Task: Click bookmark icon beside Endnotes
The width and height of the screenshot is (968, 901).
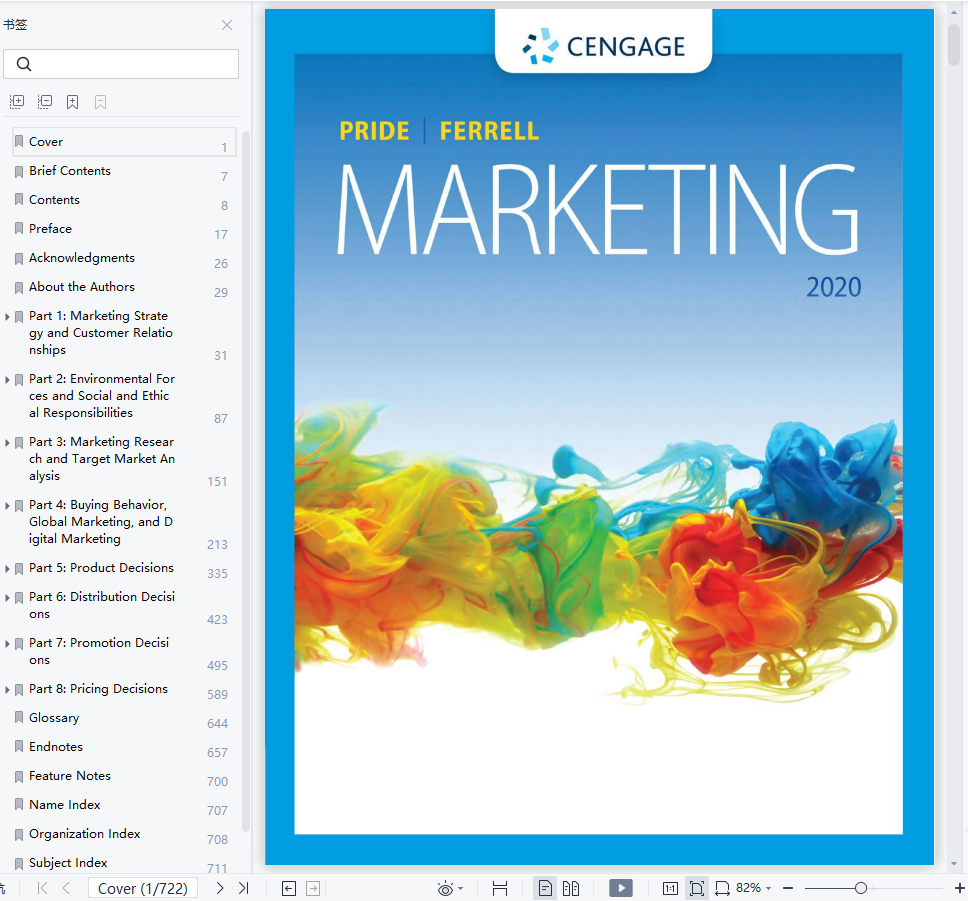Action: pyautogui.click(x=19, y=747)
